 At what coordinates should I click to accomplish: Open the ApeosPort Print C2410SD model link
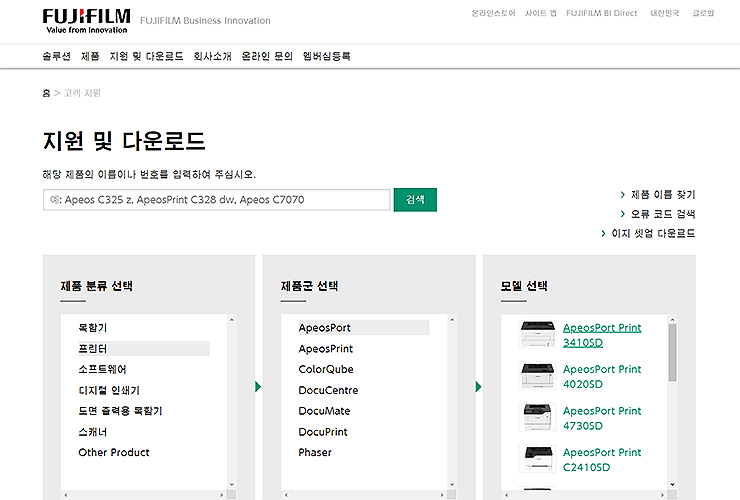pos(602,460)
